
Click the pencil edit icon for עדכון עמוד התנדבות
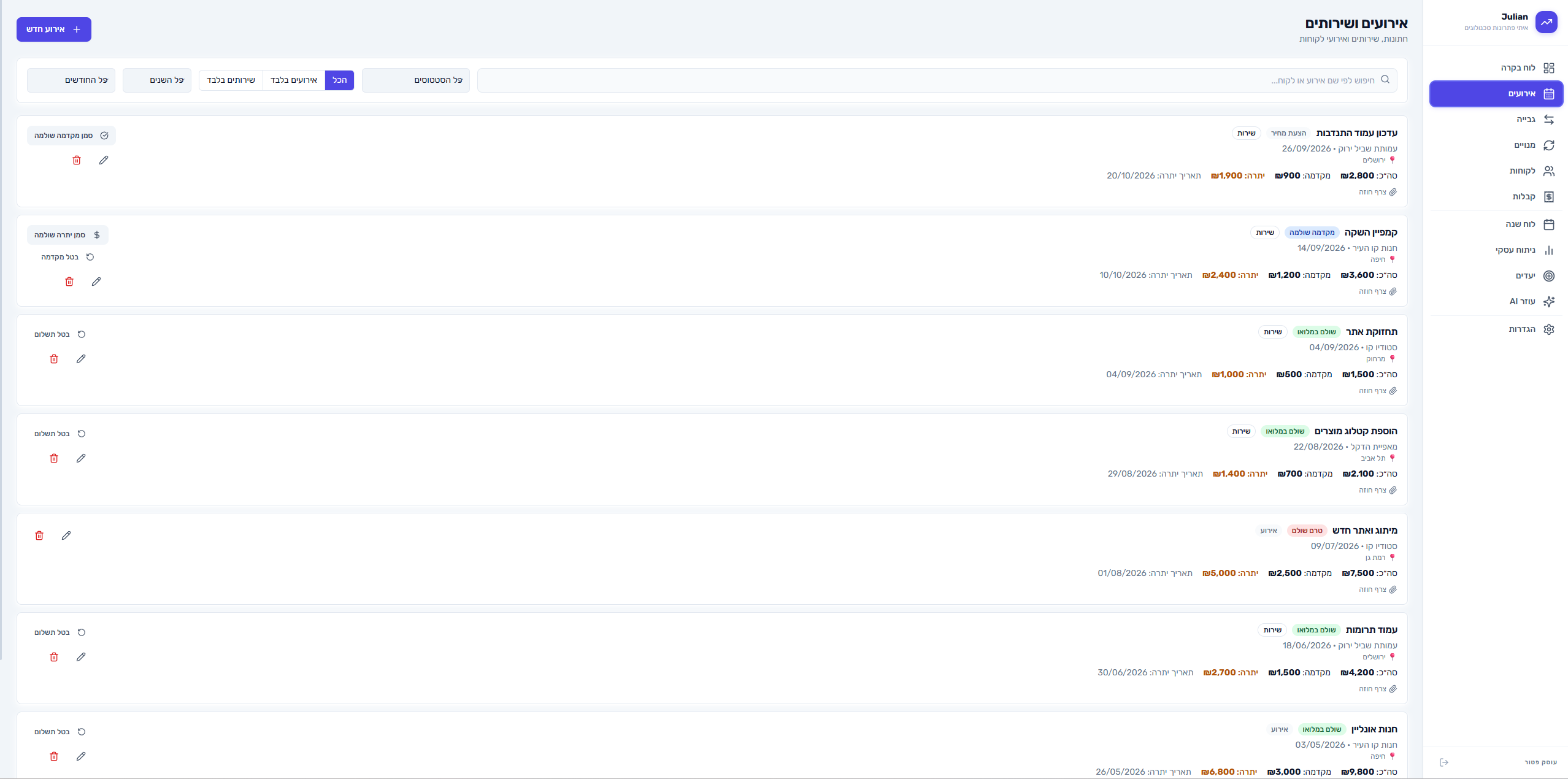click(x=104, y=160)
